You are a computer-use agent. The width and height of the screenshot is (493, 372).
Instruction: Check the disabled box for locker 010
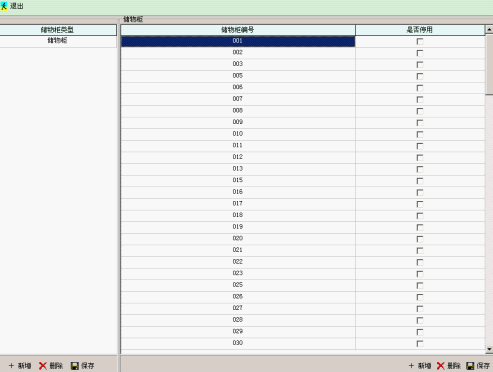(420, 134)
